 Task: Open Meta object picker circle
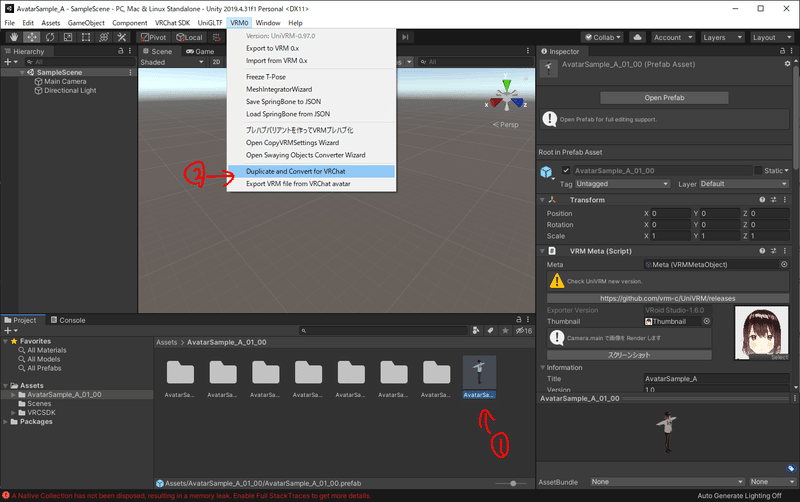pyautogui.click(x=784, y=264)
